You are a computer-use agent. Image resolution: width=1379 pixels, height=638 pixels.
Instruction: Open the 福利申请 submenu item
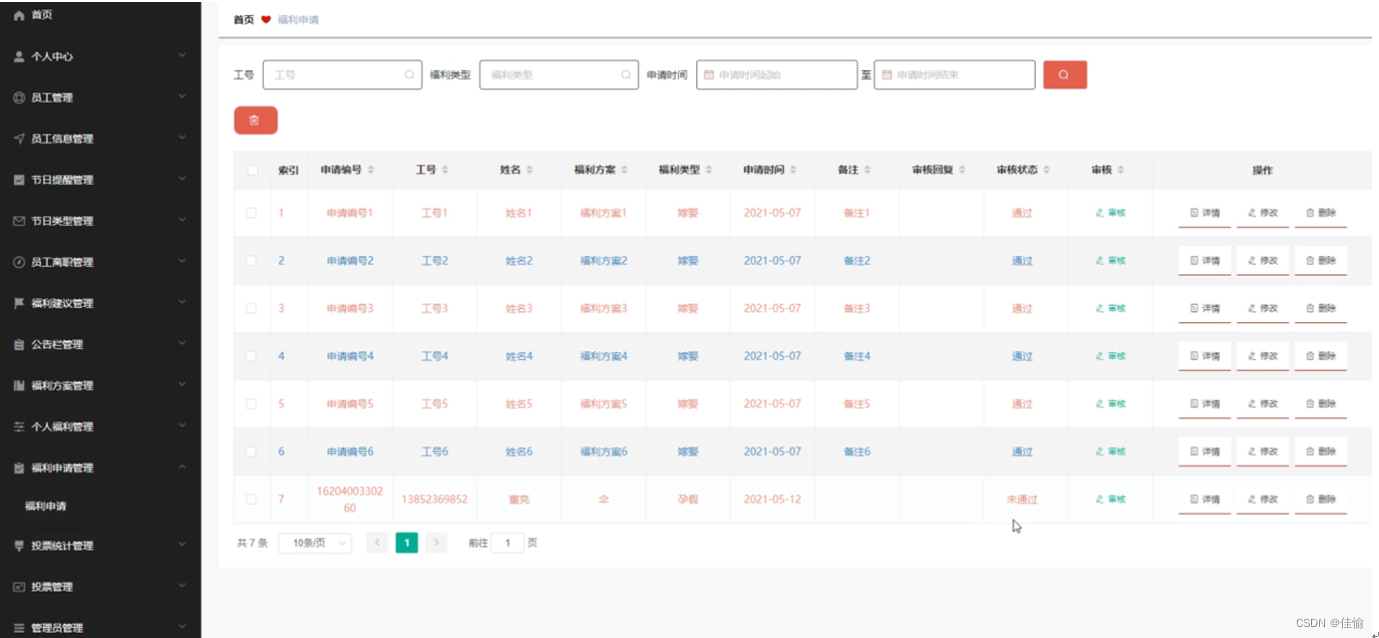(x=46, y=506)
